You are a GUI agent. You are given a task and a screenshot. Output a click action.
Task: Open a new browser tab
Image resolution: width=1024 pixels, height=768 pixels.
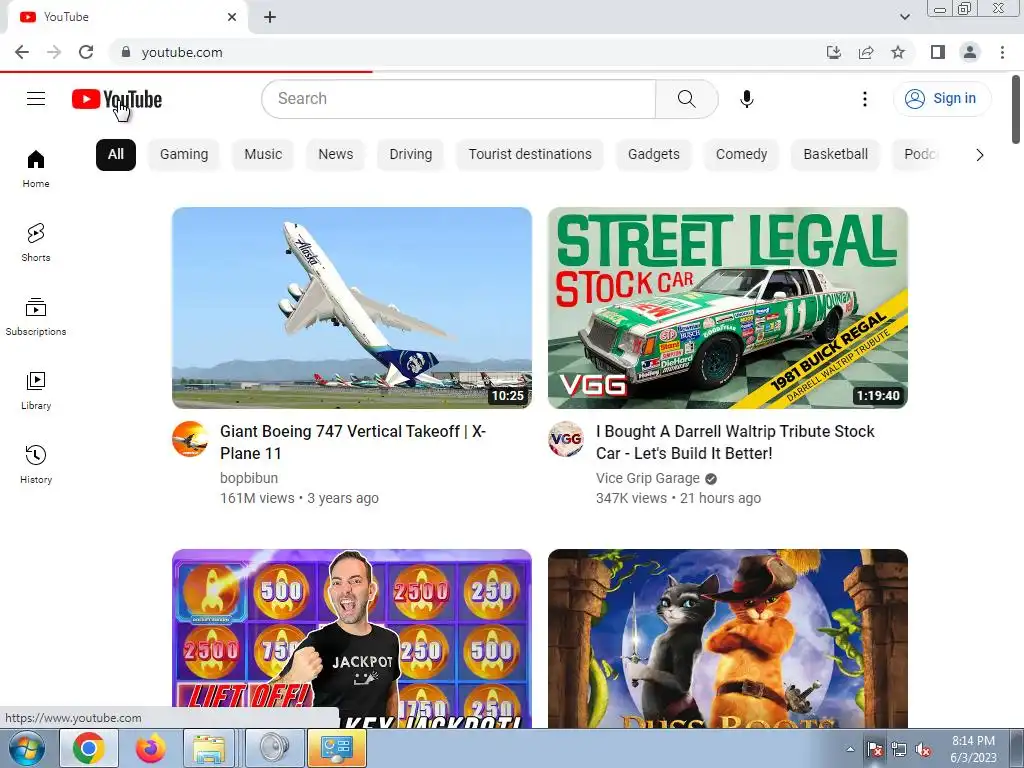[x=270, y=17]
